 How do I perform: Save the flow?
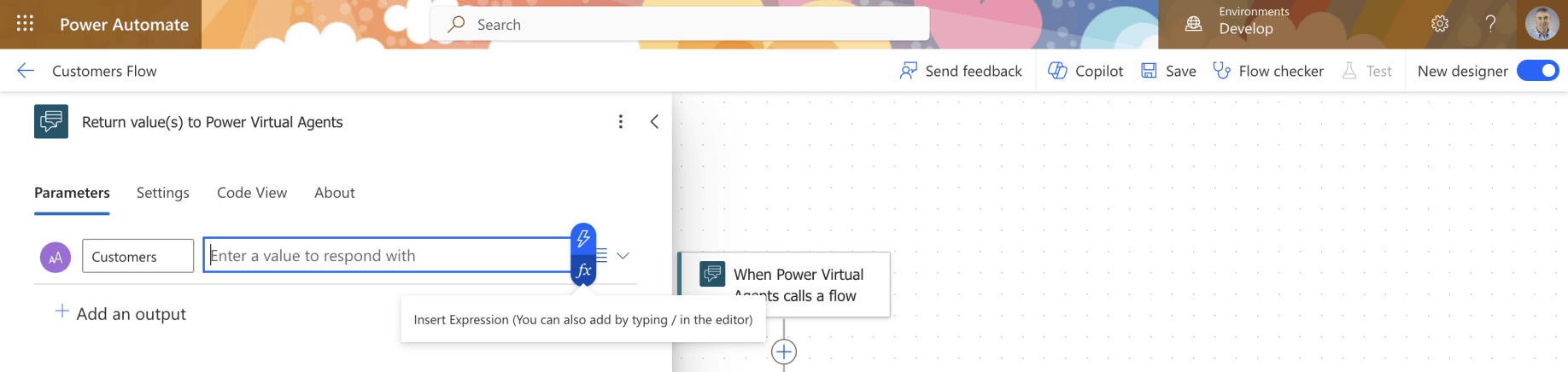click(x=1168, y=71)
